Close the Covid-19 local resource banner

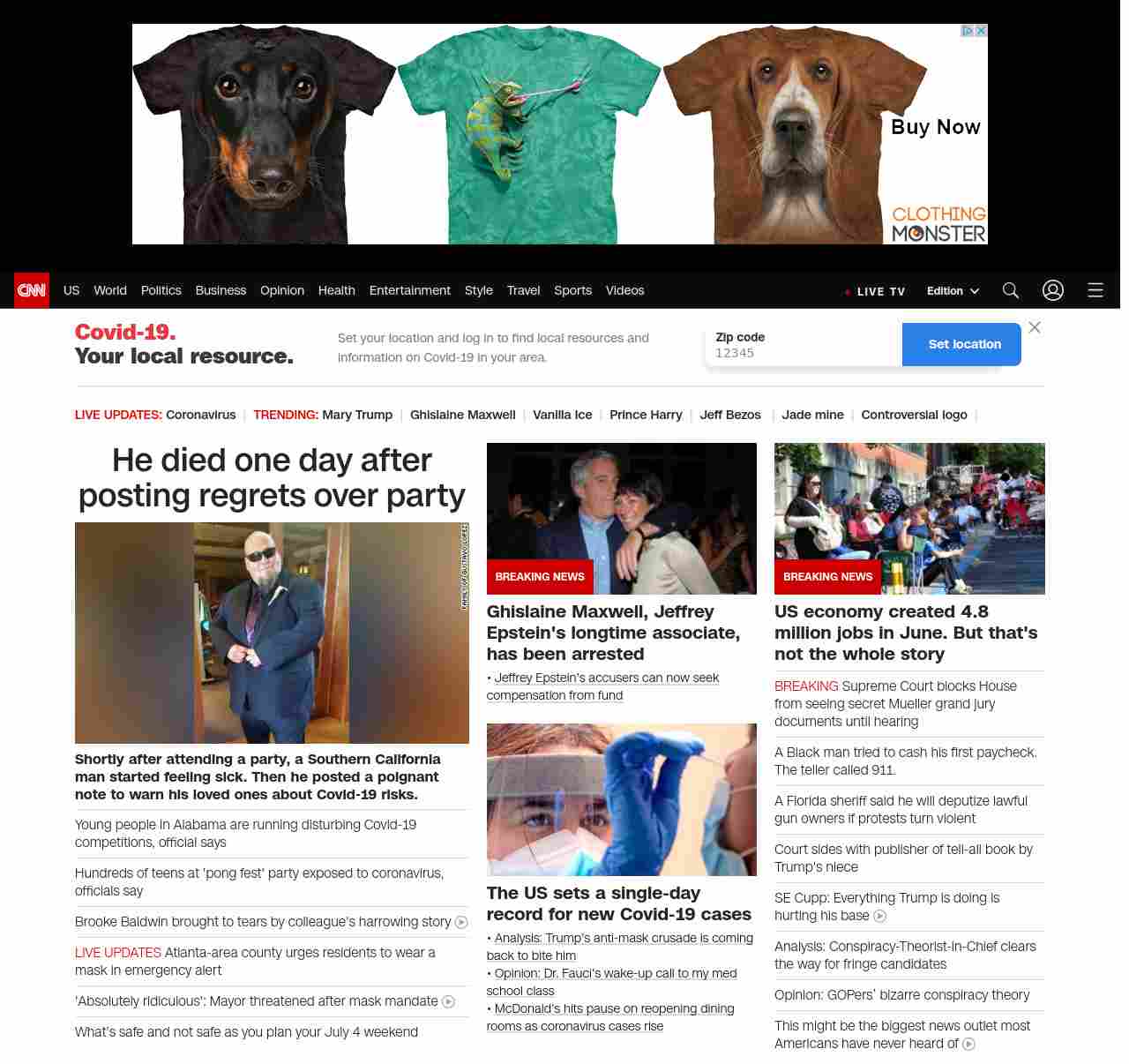1035,327
